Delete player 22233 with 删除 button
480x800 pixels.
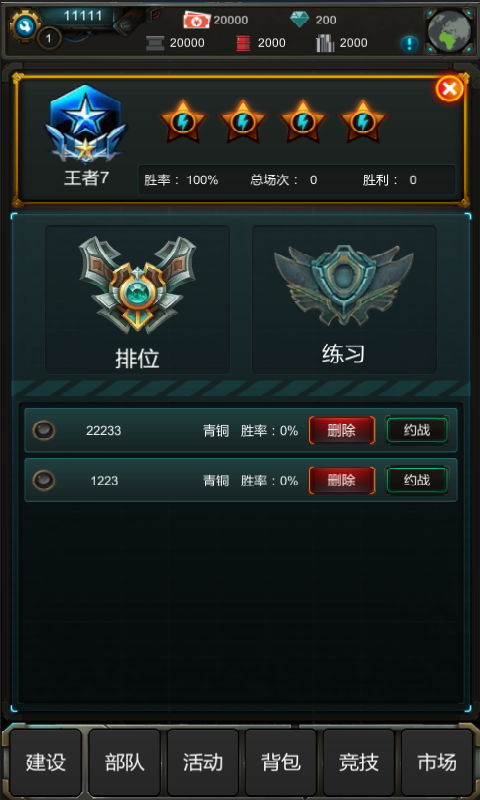click(342, 430)
